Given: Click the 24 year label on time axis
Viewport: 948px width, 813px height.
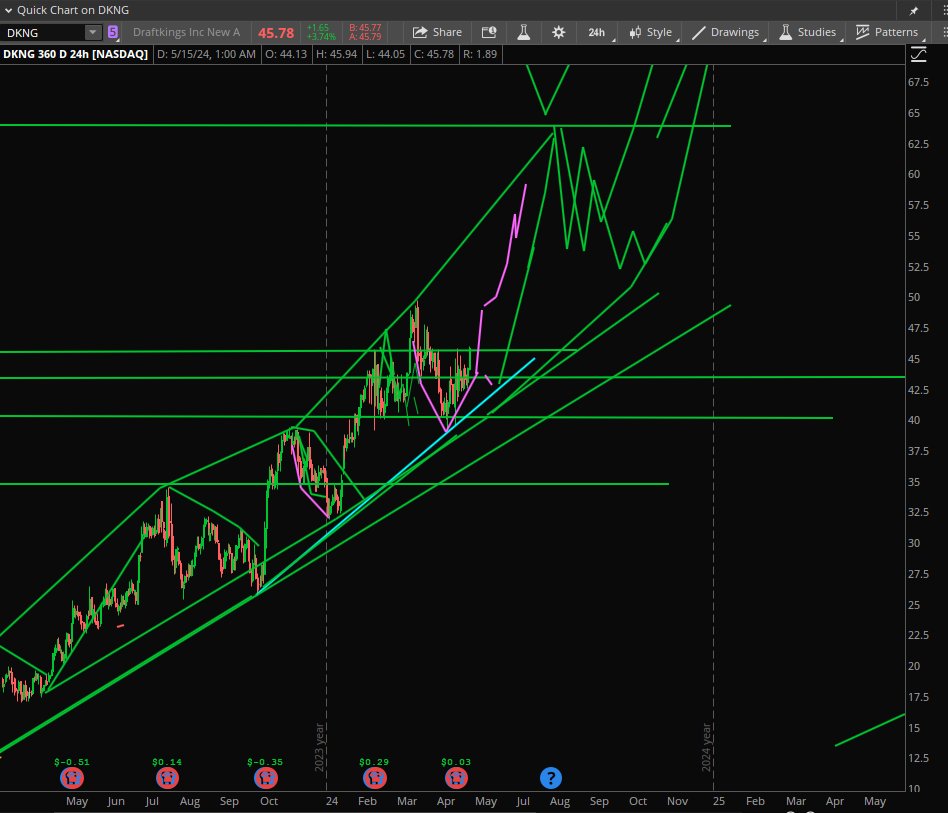Looking at the screenshot, I should (332, 802).
